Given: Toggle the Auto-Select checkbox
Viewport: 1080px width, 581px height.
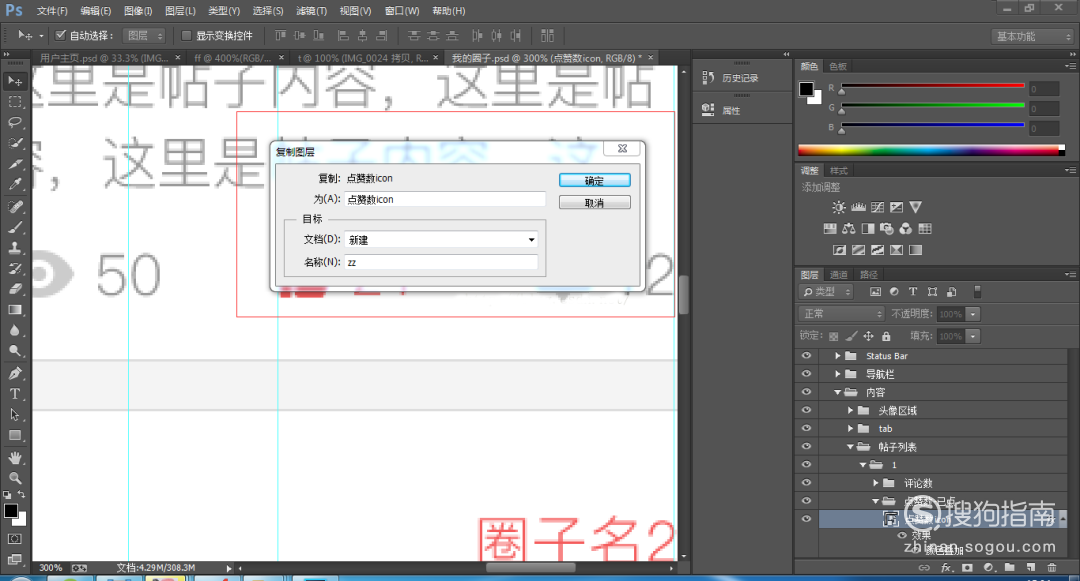Looking at the screenshot, I should tap(60, 35).
